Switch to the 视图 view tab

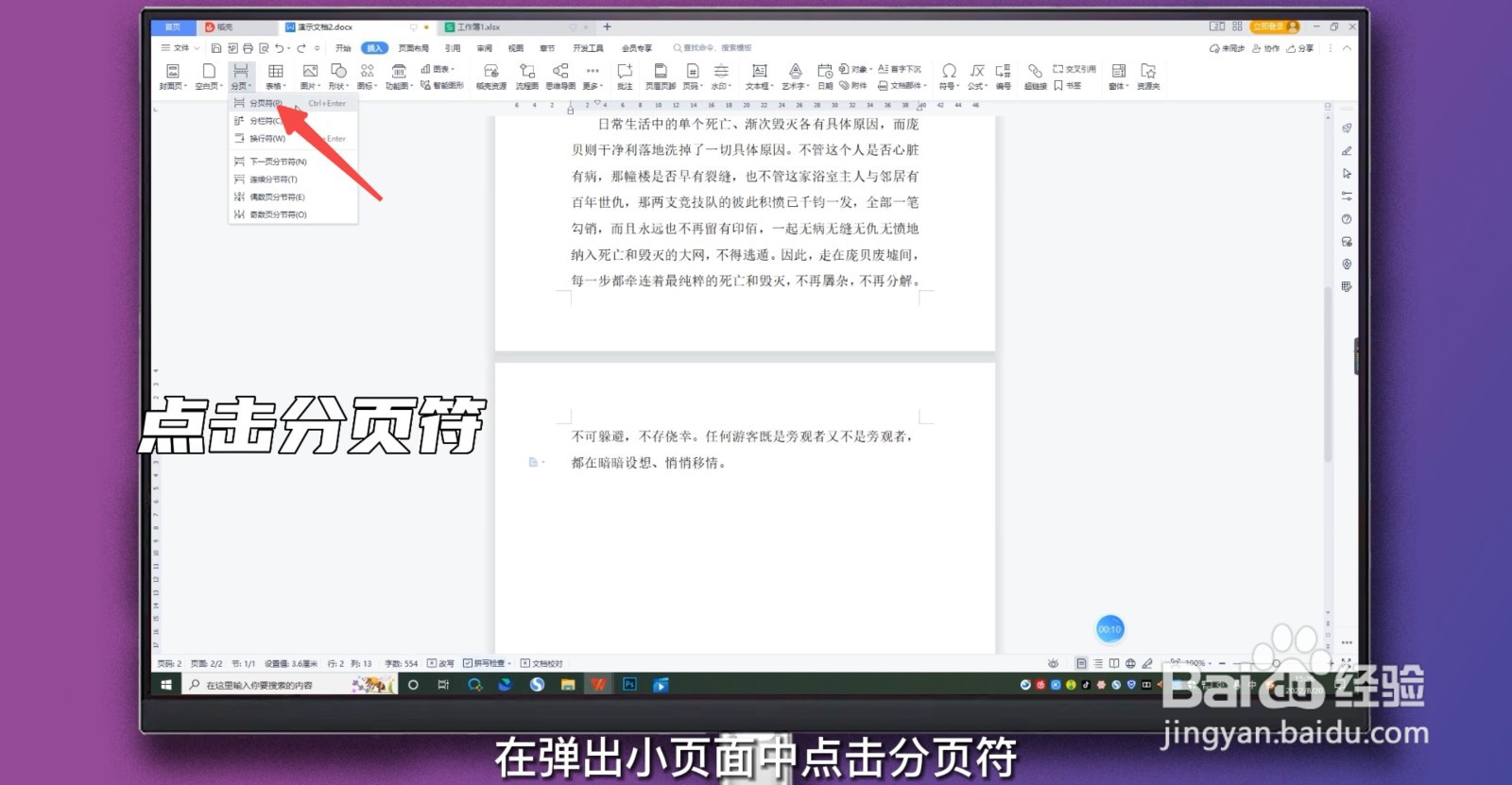click(x=515, y=48)
